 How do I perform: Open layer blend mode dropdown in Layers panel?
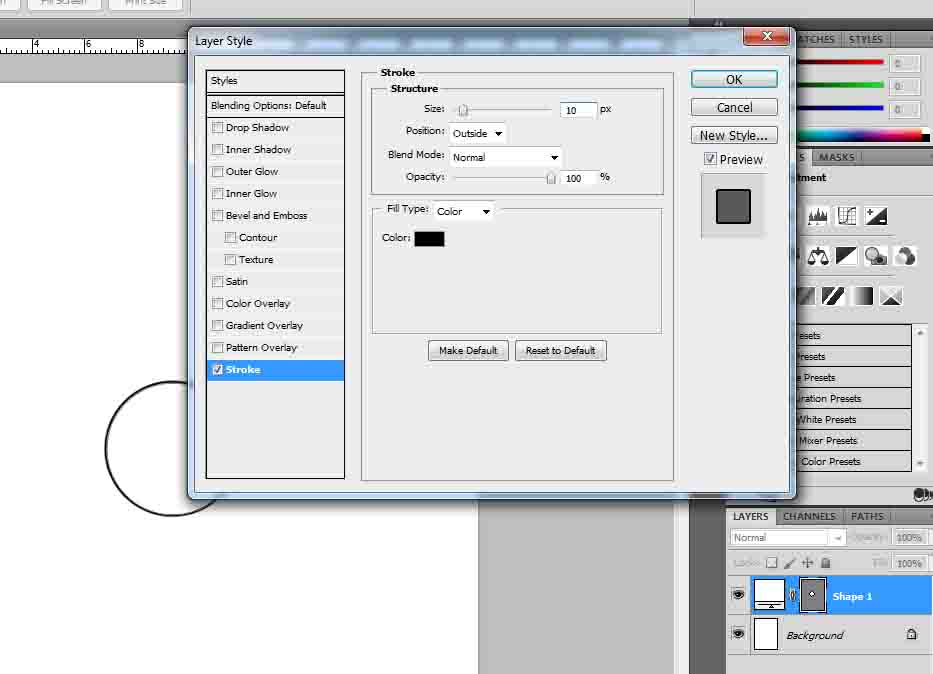pos(788,538)
